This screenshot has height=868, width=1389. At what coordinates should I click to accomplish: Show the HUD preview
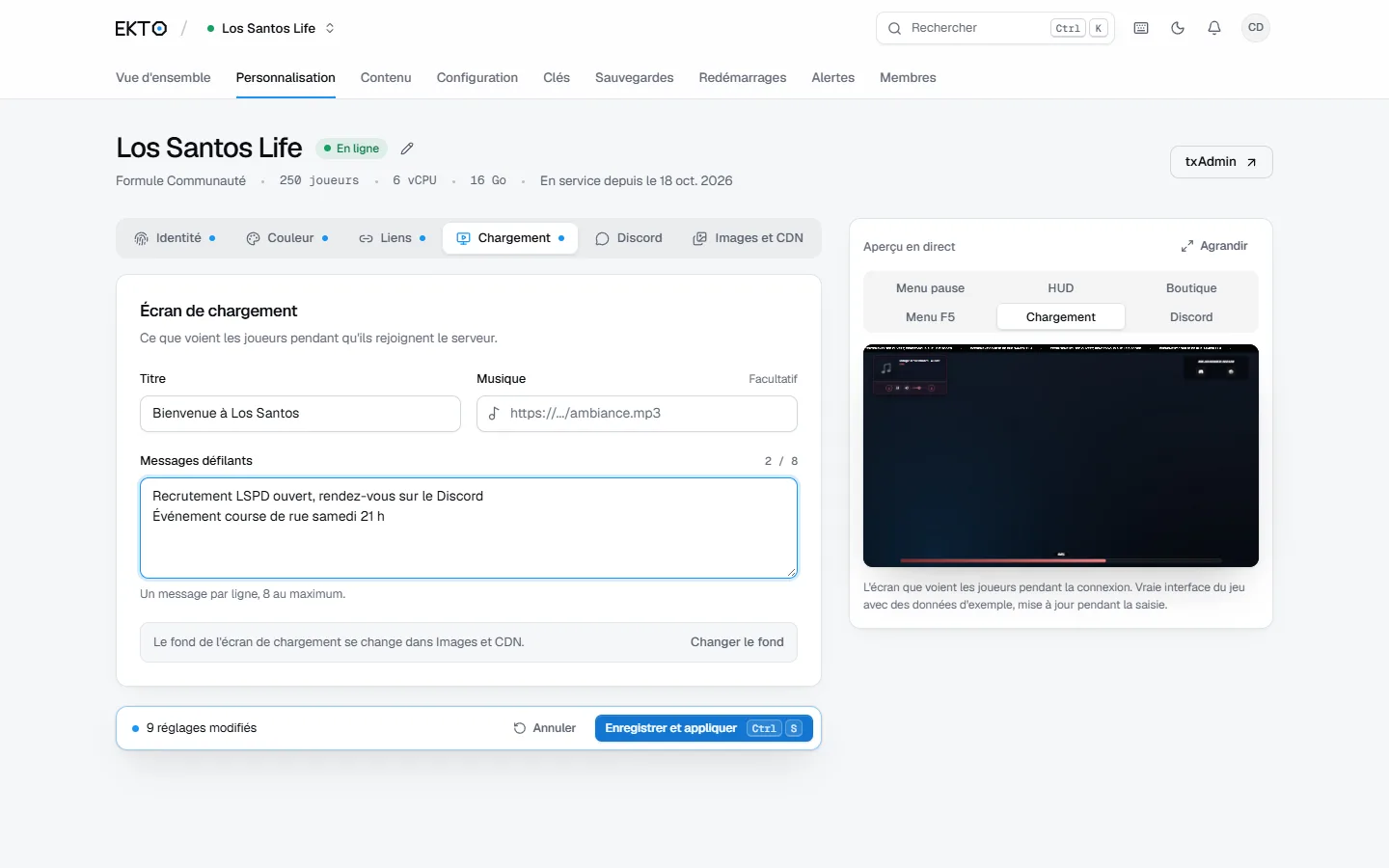tap(1061, 288)
